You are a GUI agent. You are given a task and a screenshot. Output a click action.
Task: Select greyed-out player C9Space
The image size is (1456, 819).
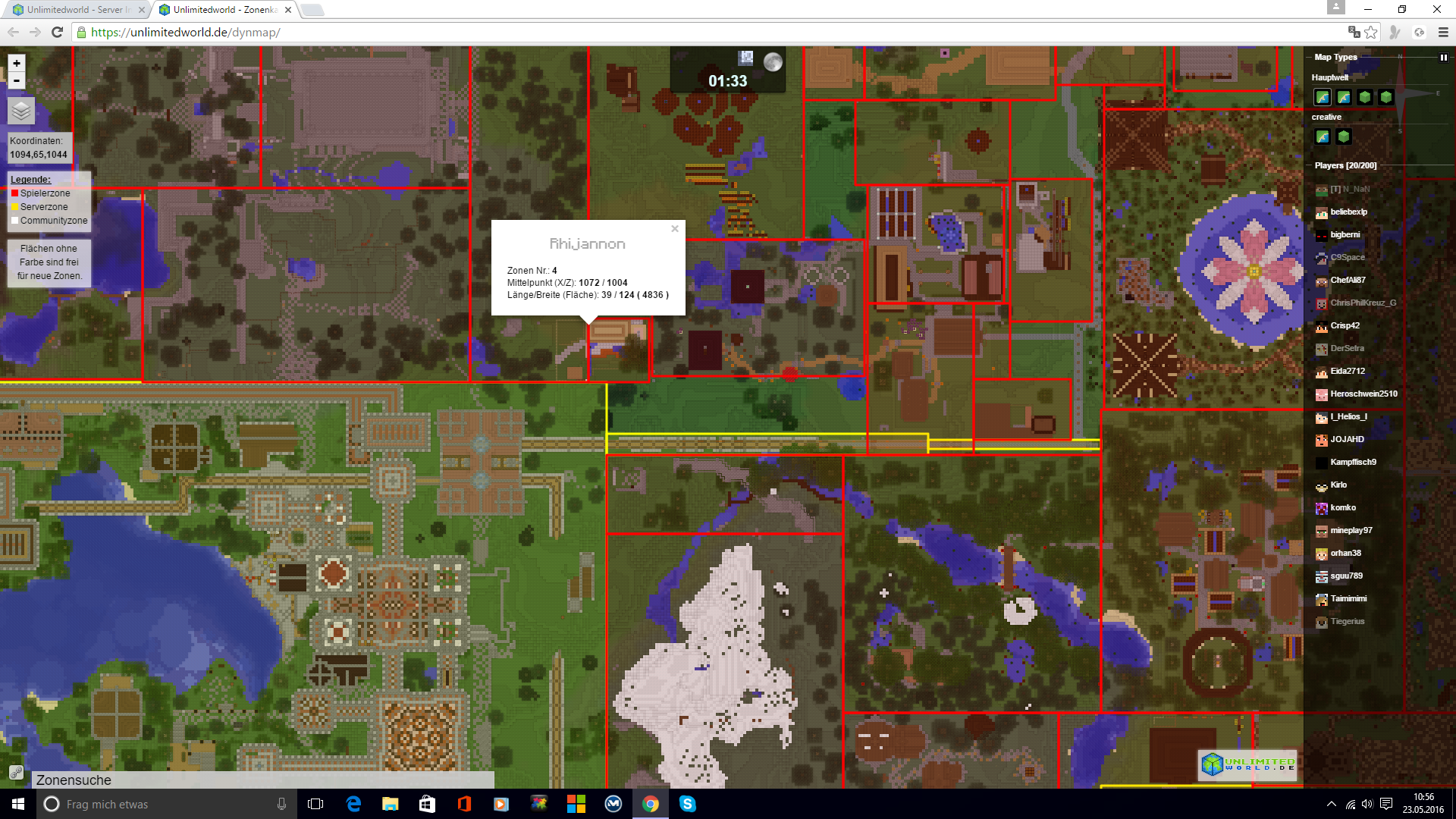pyautogui.click(x=1348, y=258)
